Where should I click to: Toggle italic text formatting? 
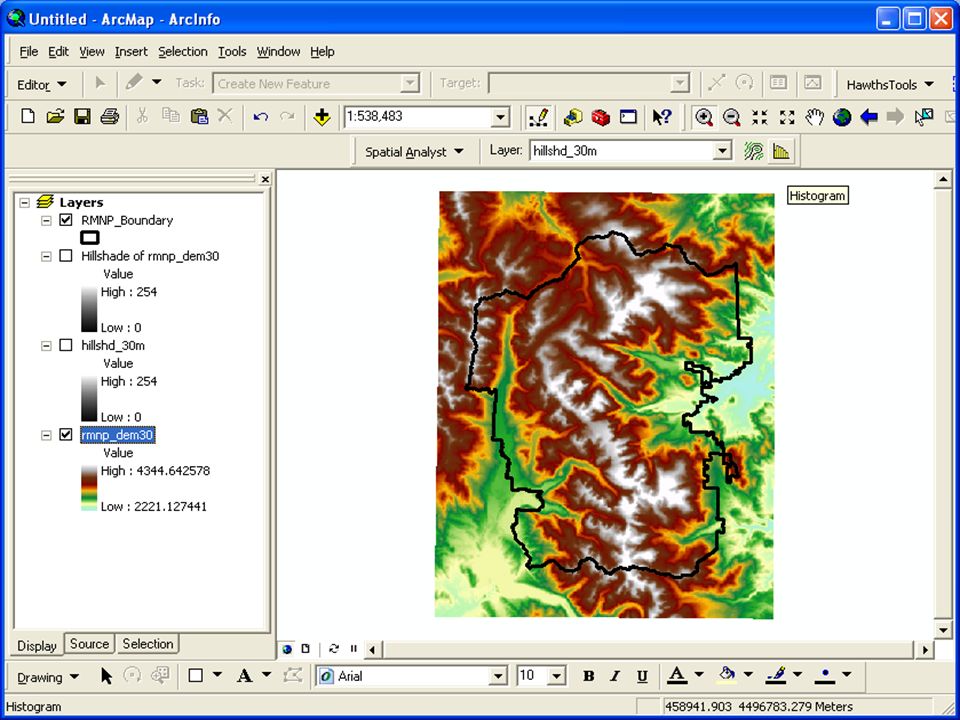(x=615, y=676)
